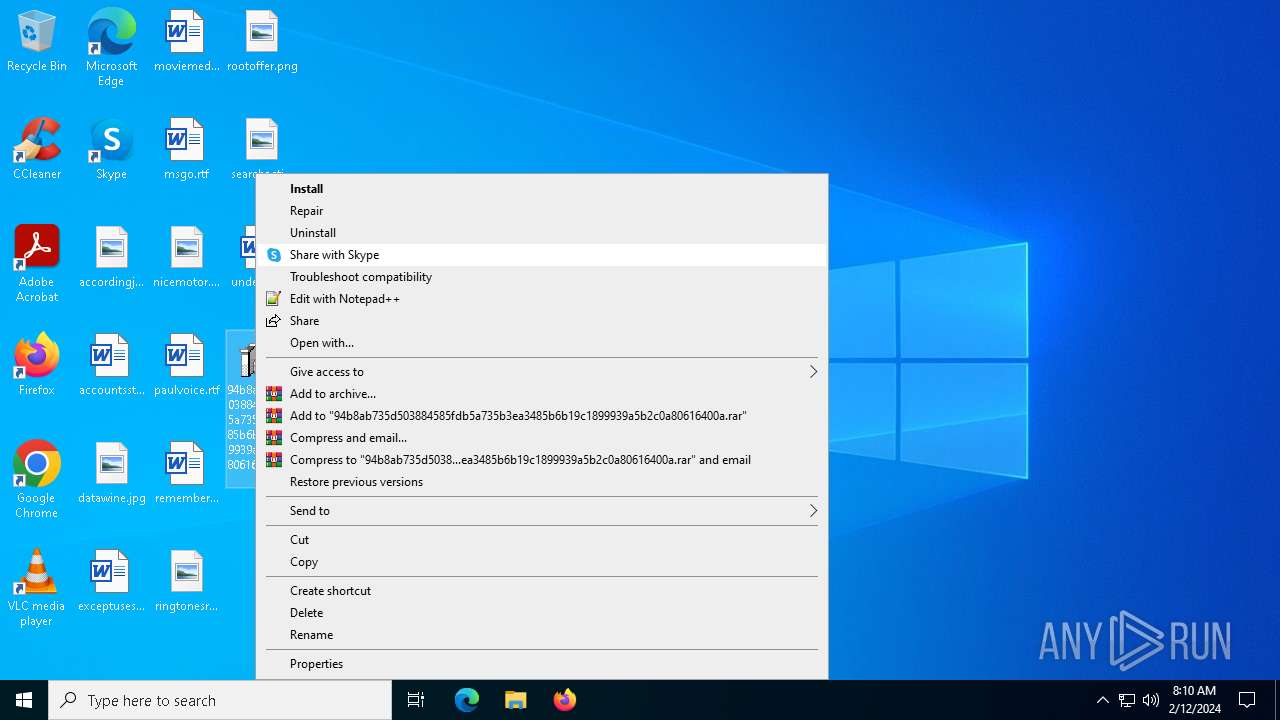
Task: Select the exceptuses Word document icon
Action: [111, 582]
